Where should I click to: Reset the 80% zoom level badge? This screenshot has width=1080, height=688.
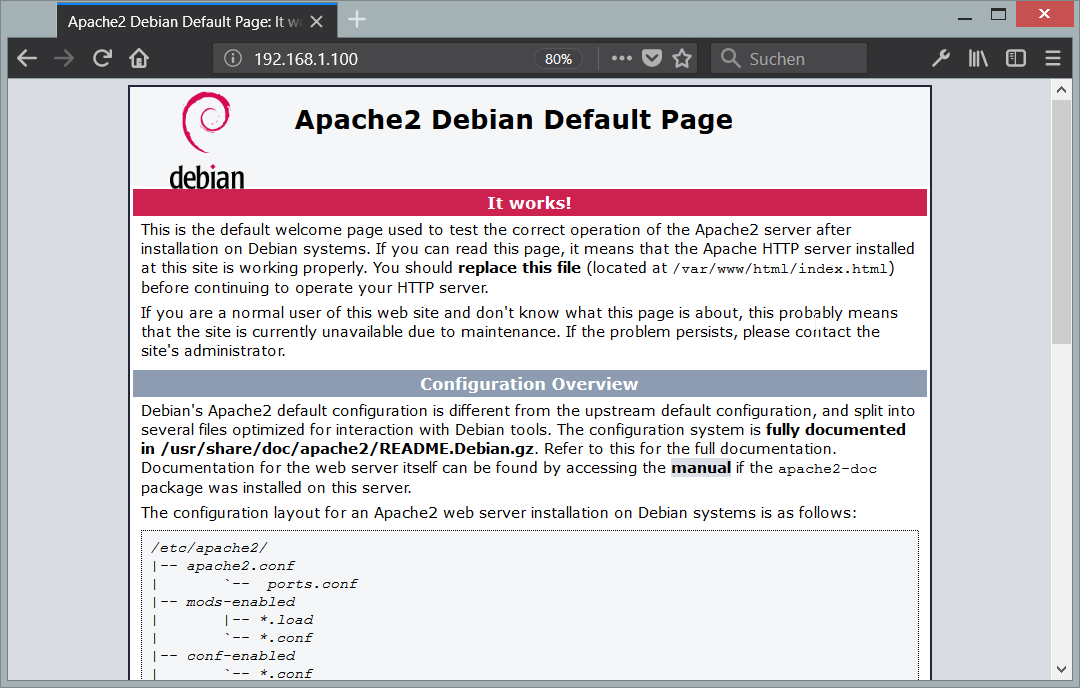tap(558, 59)
